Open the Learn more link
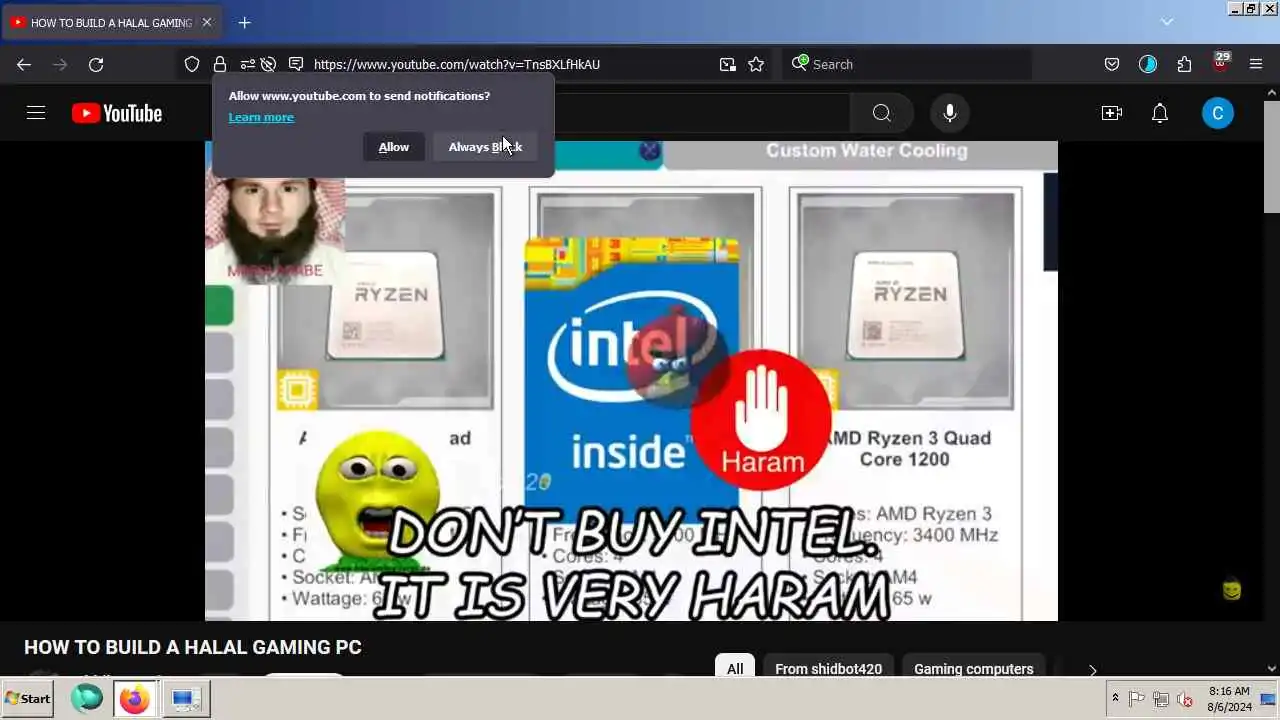 [261, 117]
